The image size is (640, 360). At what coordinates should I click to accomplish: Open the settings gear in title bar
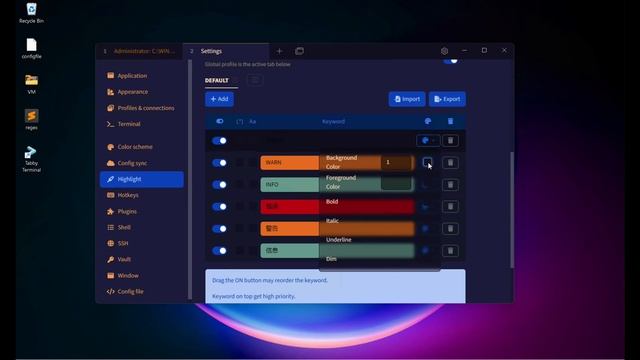(444, 51)
